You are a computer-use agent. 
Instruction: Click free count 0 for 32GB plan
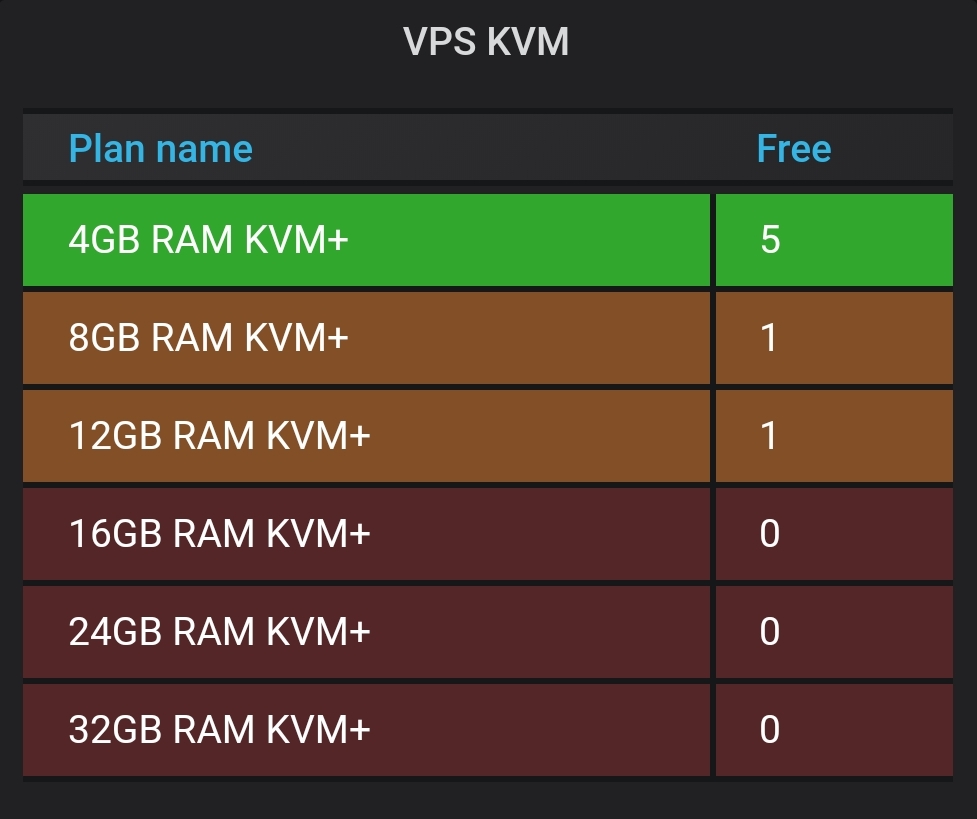pyautogui.click(x=769, y=730)
